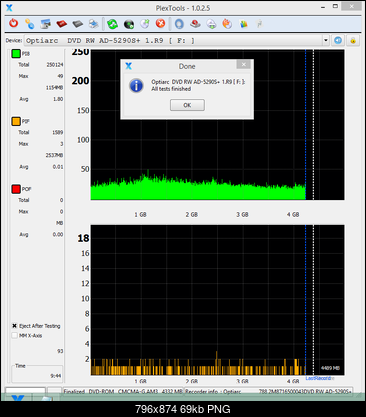This screenshot has height=417, width=366.
Task: Click the PIF total value 1589
Action: click(x=58, y=132)
